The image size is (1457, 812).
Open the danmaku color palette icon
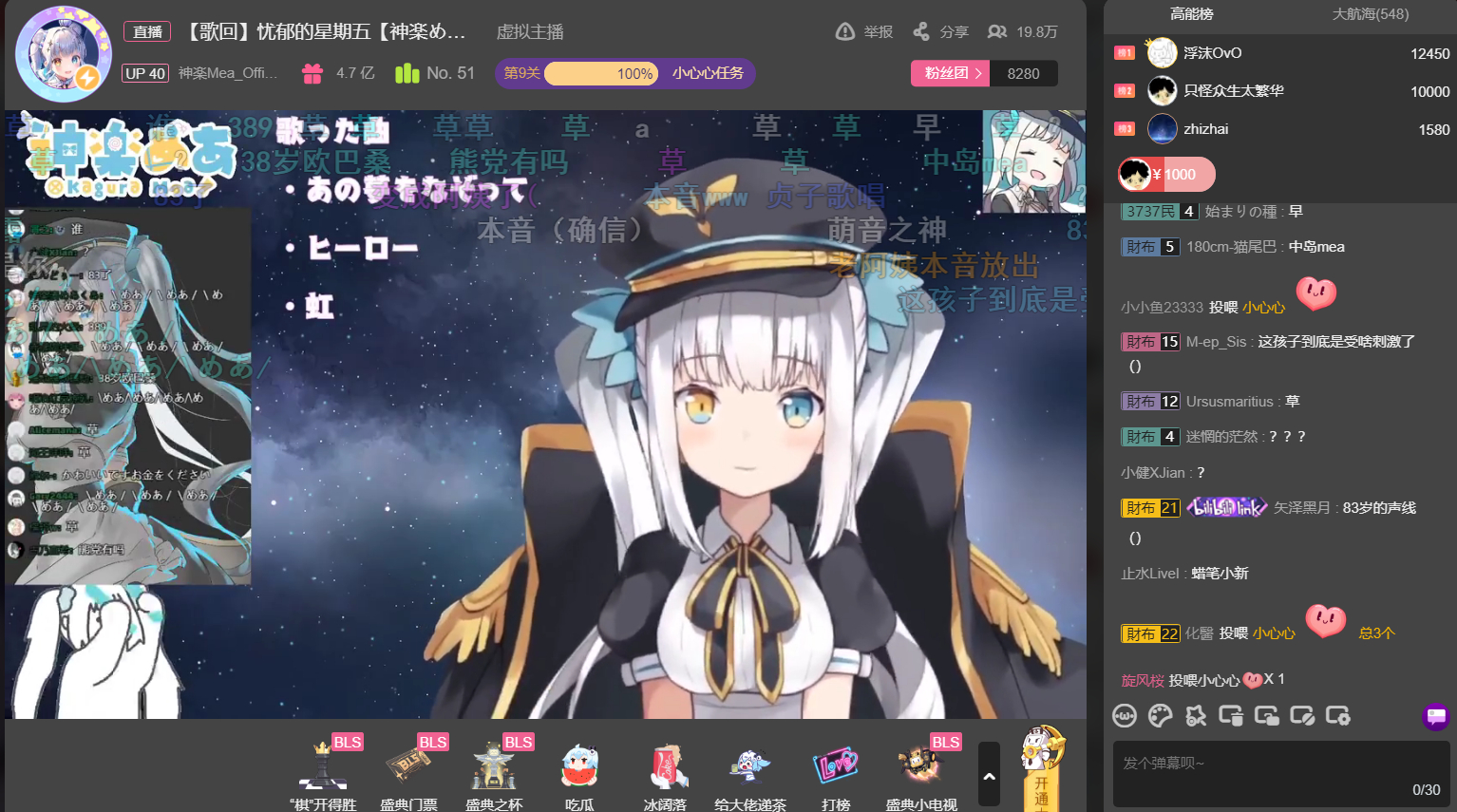click(1160, 715)
